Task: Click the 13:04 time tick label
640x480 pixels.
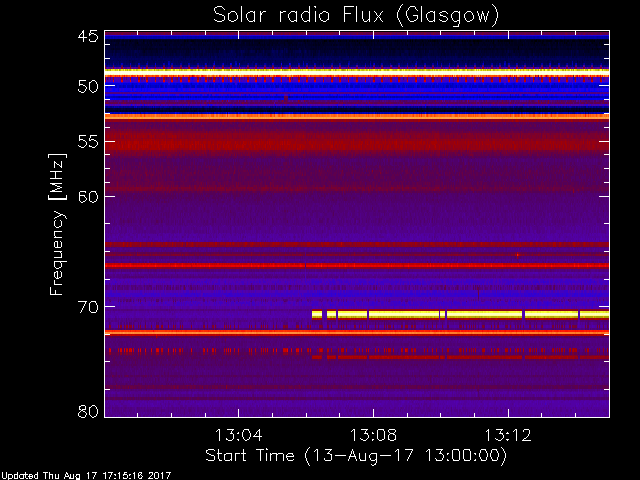Action: pyautogui.click(x=238, y=435)
